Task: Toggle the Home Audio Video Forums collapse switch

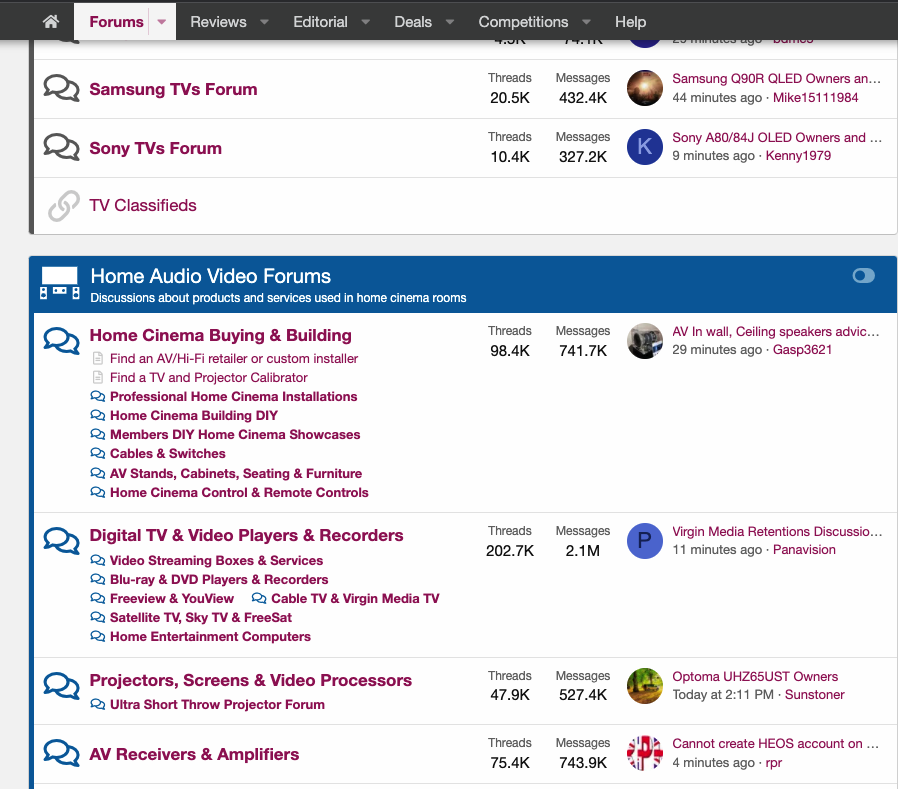Action: (x=863, y=276)
